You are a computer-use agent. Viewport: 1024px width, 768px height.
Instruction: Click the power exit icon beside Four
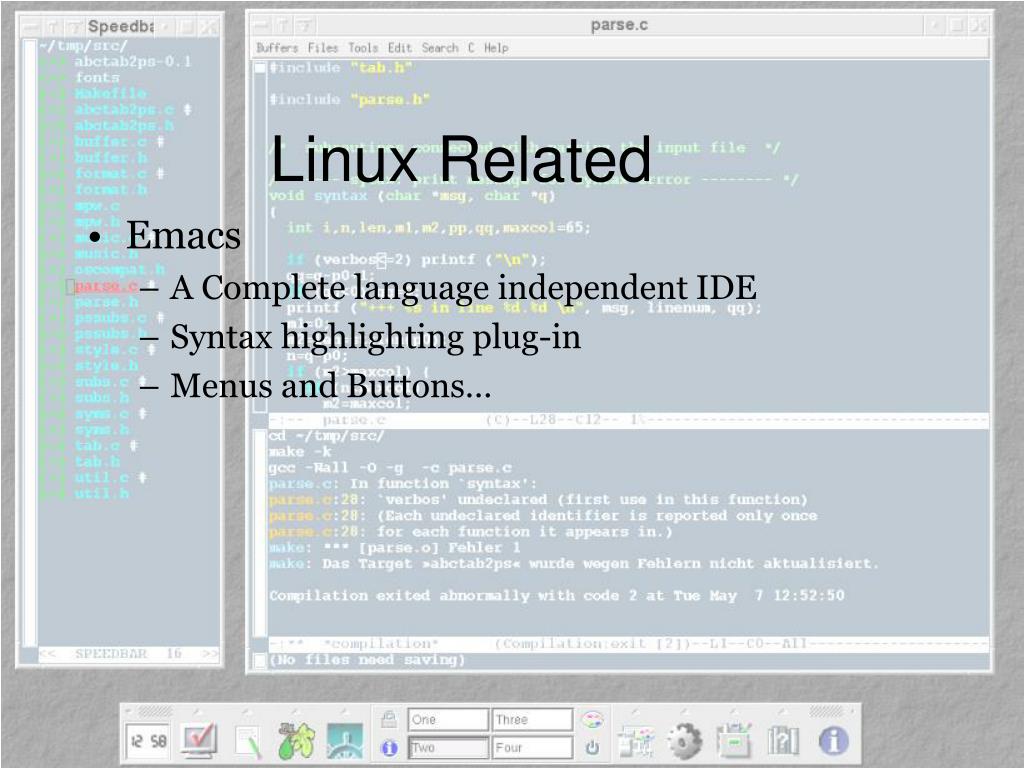[x=592, y=747]
